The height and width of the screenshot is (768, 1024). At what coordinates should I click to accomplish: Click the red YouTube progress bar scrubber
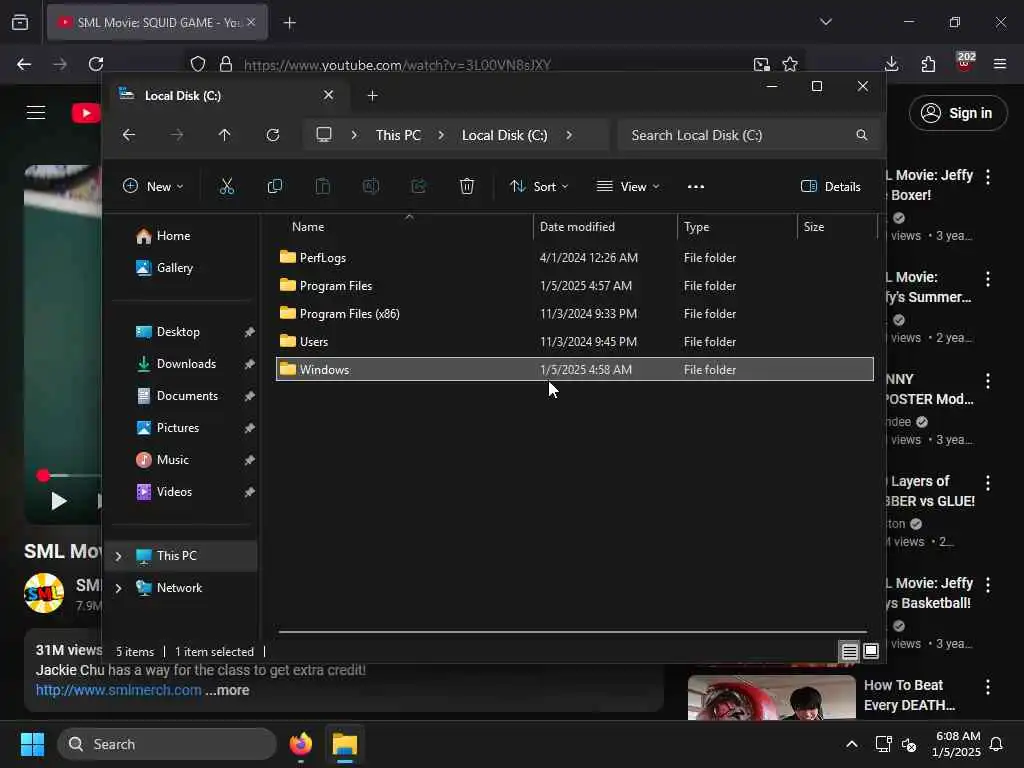coord(43,475)
